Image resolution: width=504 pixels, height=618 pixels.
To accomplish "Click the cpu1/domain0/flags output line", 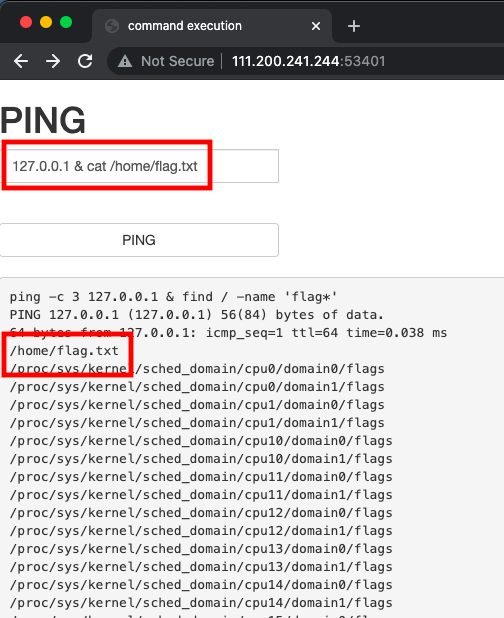I will [197, 405].
